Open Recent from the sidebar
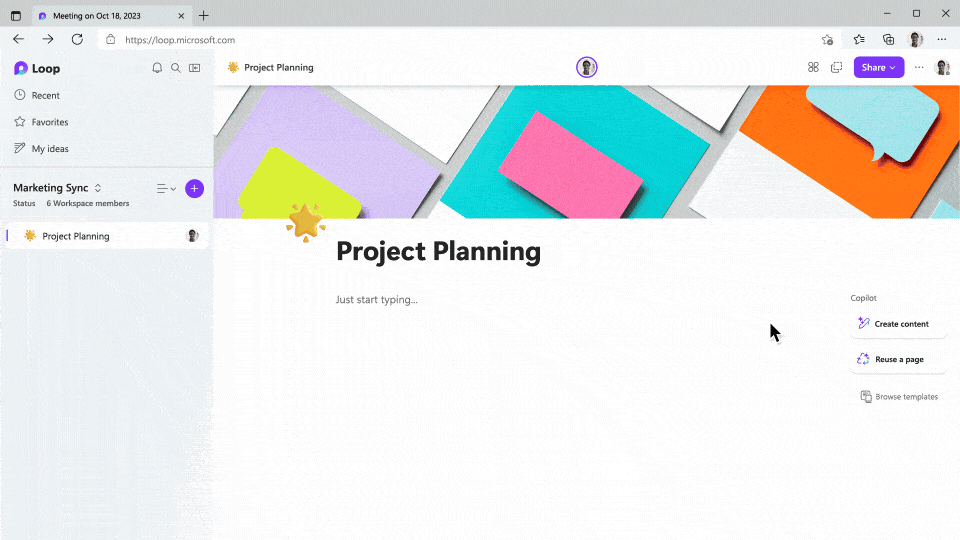Image resolution: width=960 pixels, height=540 pixels. pyautogui.click(x=45, y=95)
